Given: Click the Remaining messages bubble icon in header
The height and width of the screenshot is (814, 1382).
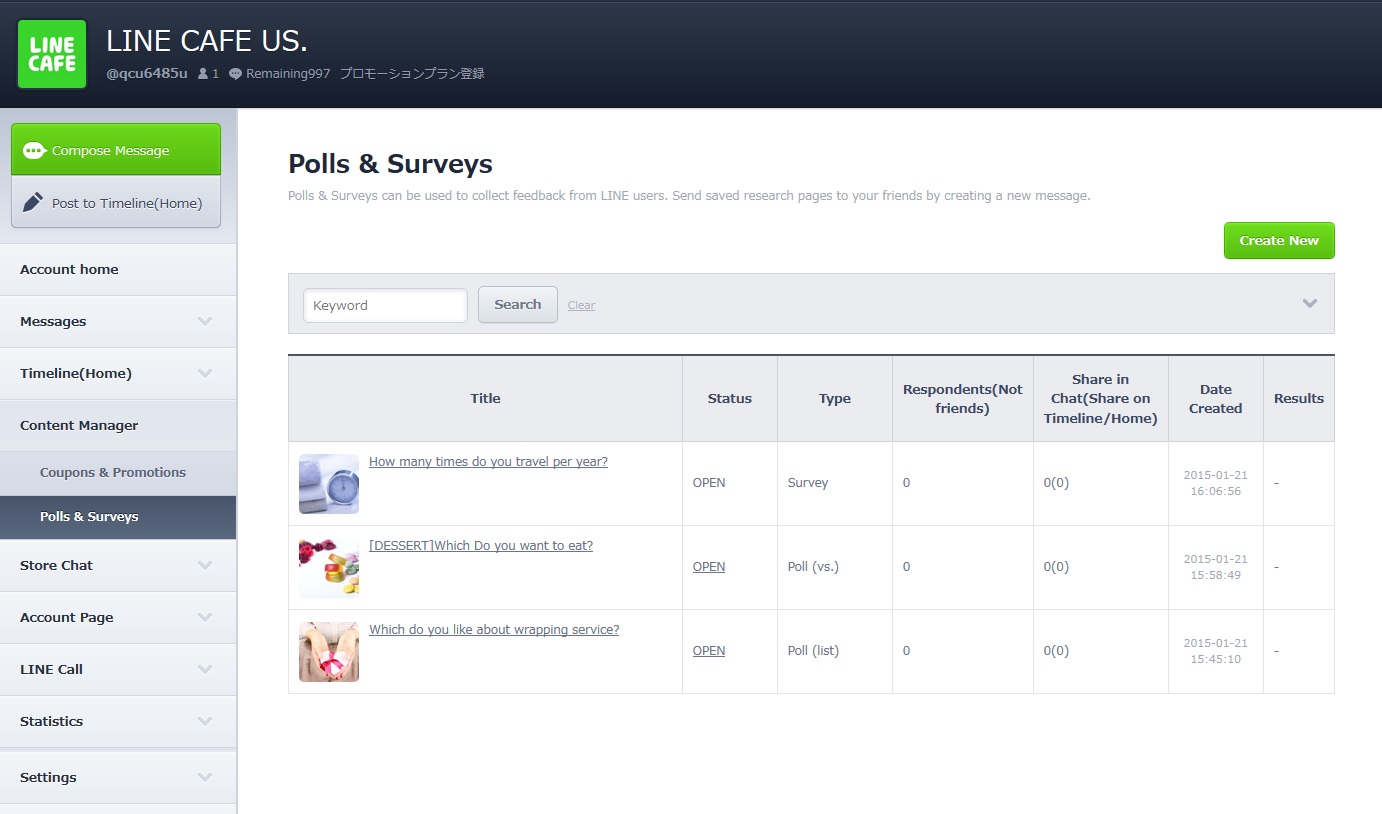Looking at the screenshot, I should (235, 74).
